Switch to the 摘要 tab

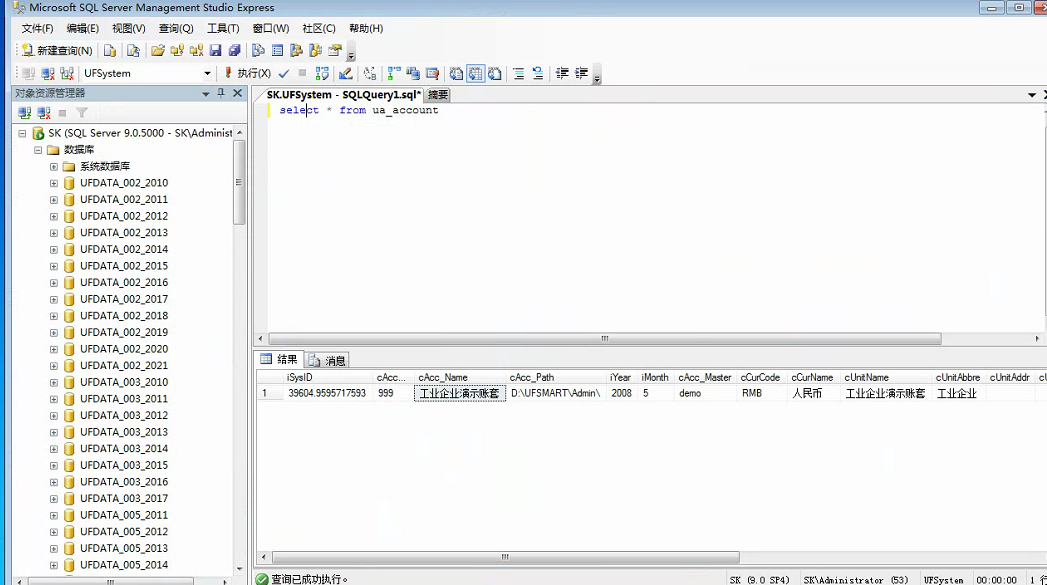[438, 95]
